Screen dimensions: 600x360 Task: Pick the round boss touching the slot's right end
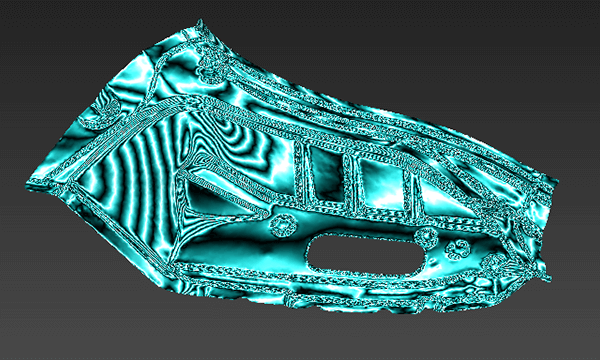[x=426, y=238]
